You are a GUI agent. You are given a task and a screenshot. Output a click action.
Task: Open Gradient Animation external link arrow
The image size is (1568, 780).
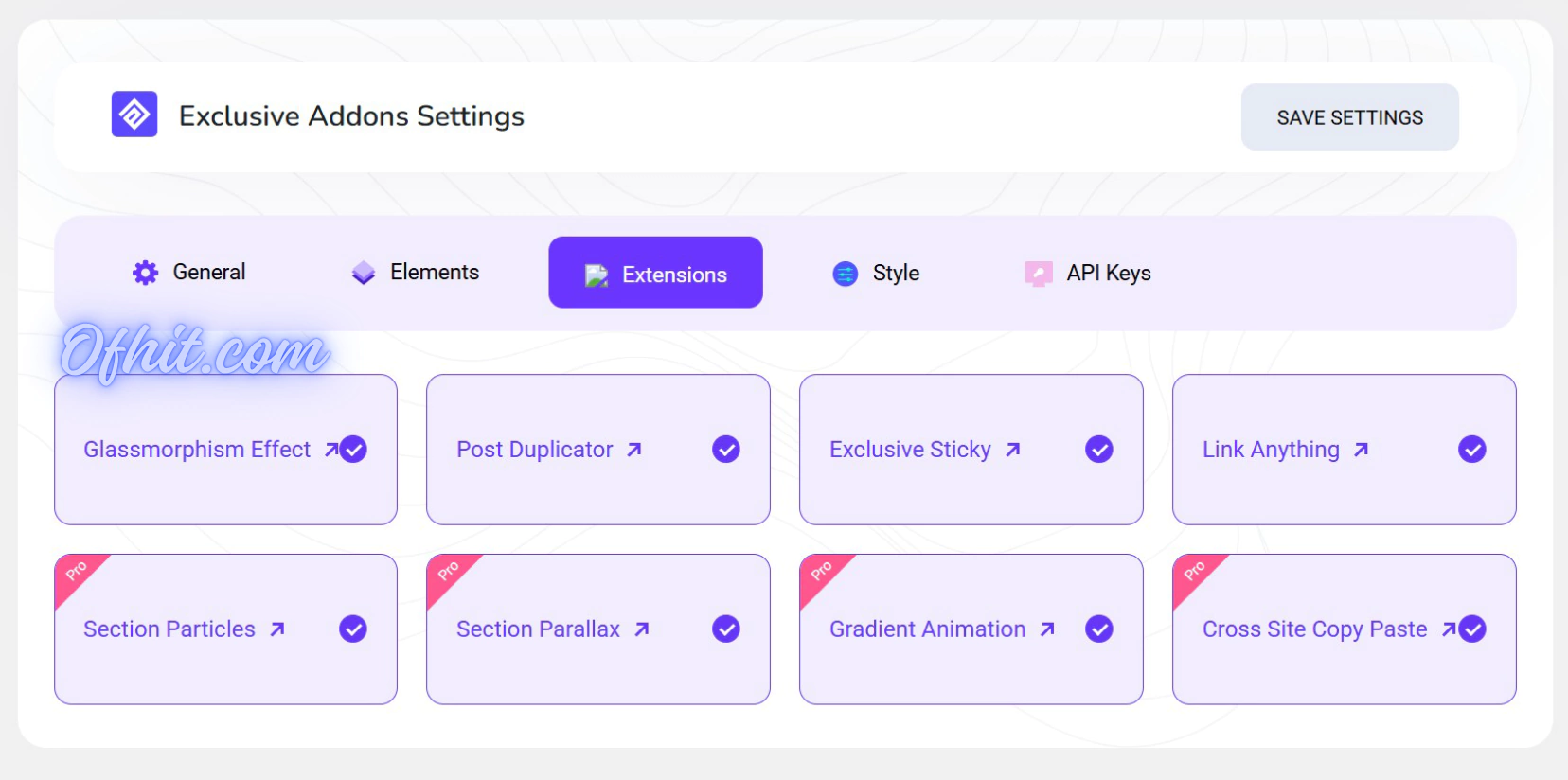(x=1047, y=629)
